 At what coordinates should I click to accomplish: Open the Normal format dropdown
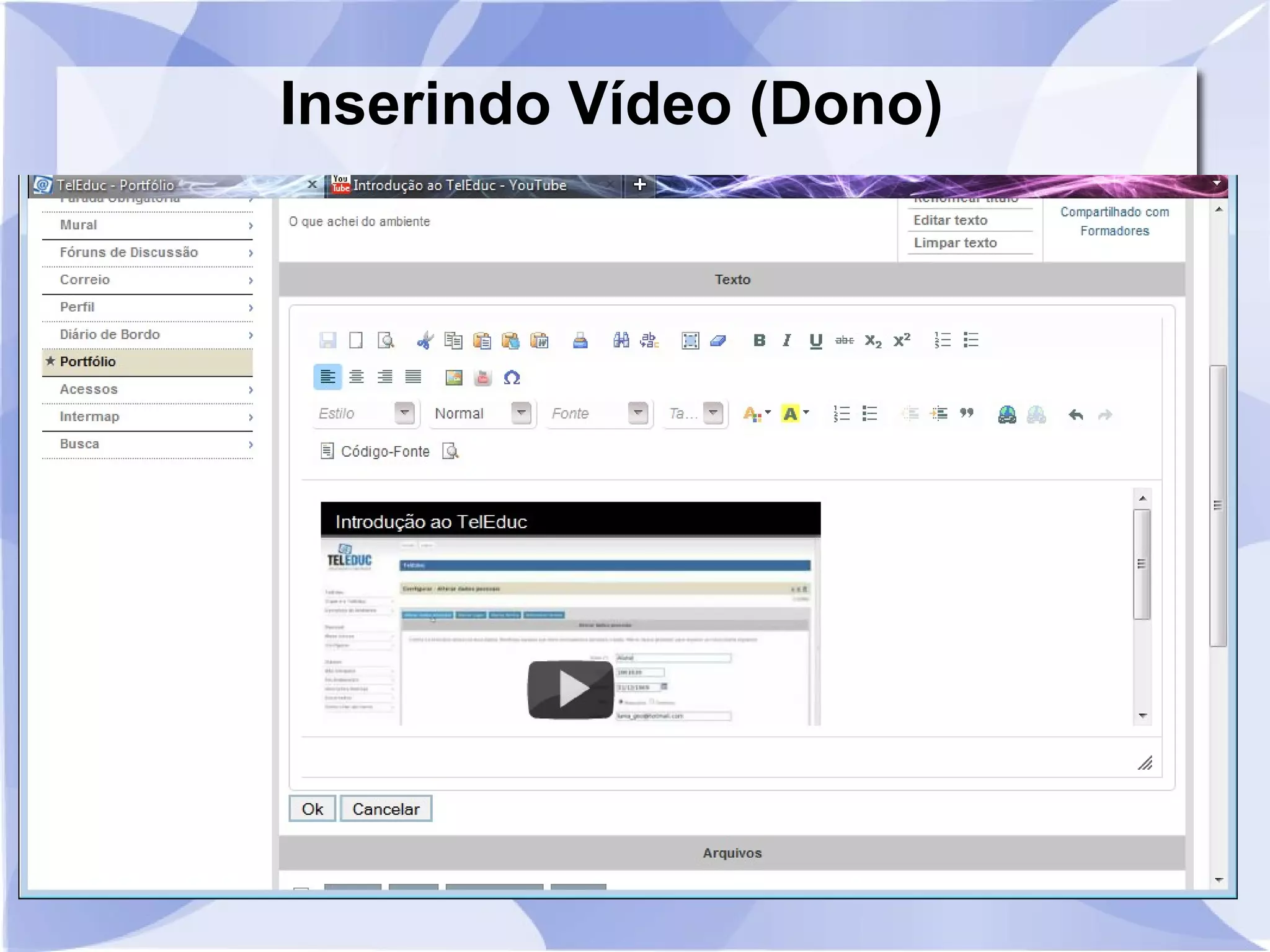482,413
